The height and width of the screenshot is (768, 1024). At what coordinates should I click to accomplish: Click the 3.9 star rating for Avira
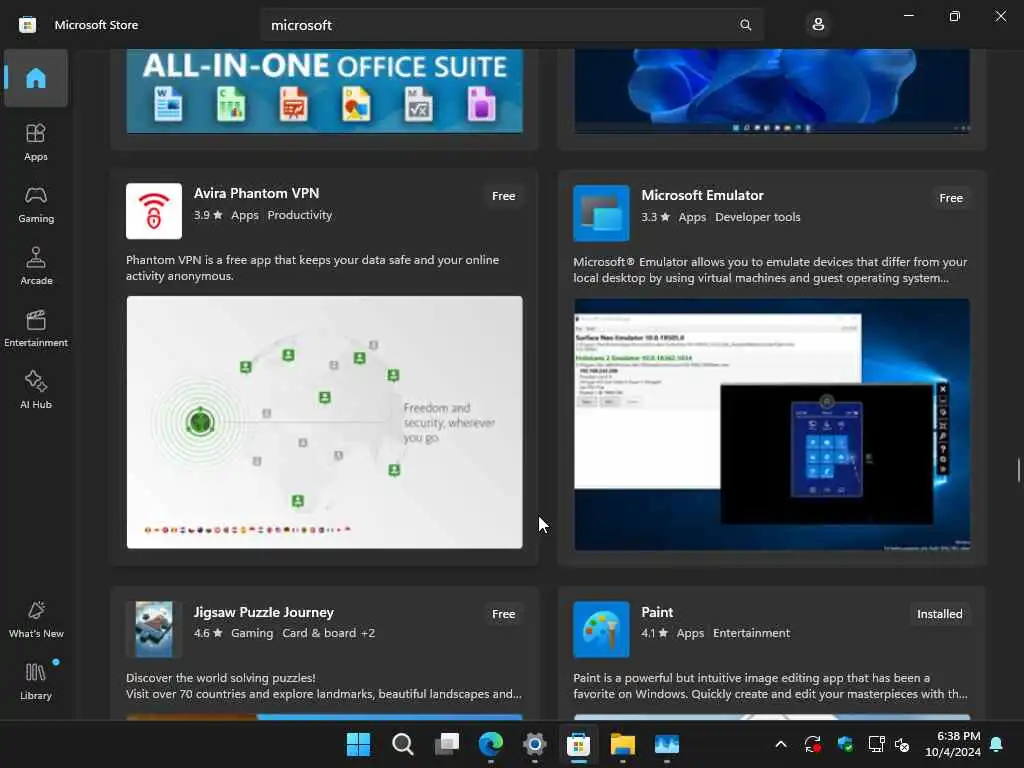tap(208, 215)
